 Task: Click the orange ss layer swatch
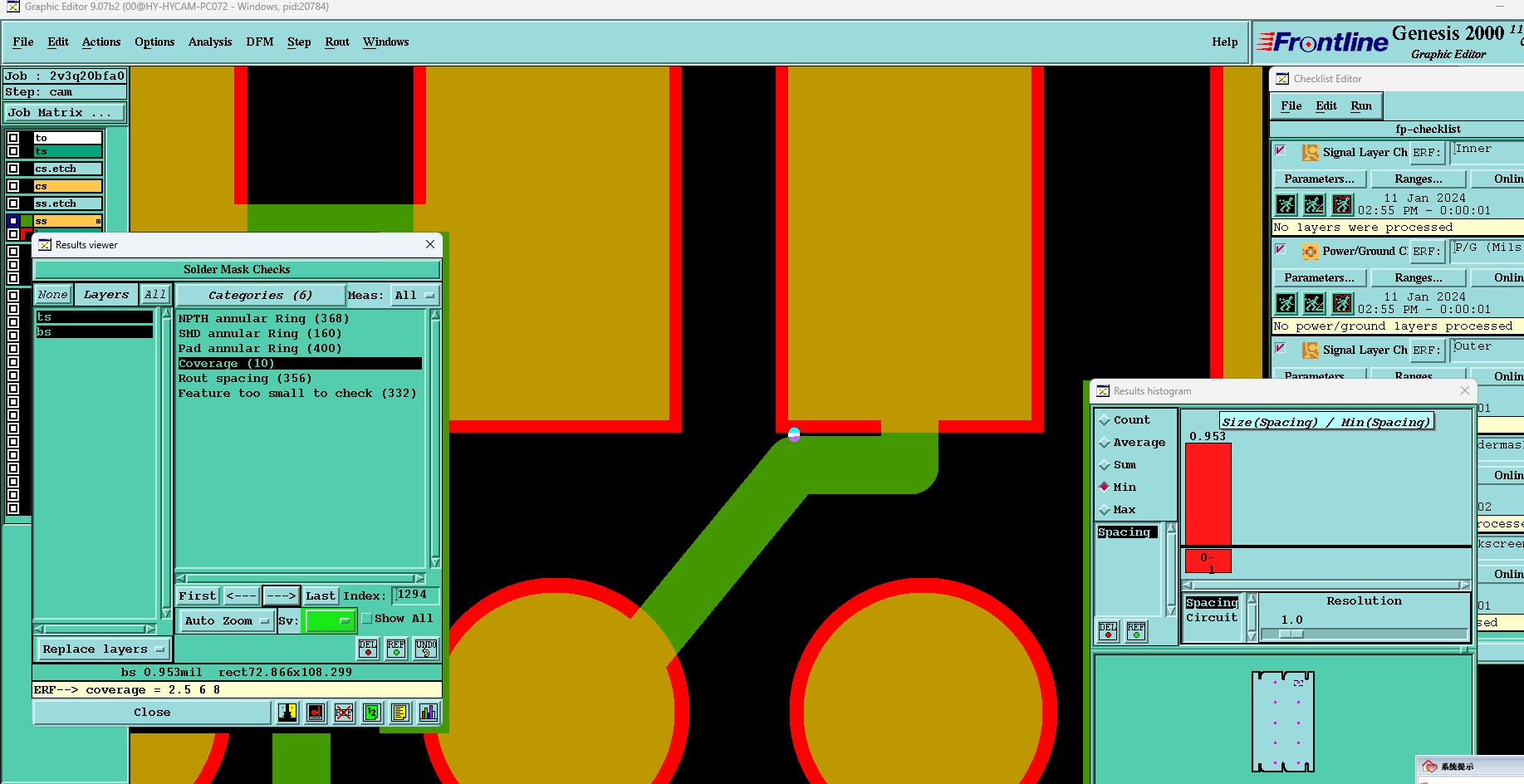[x=68, y=222]
